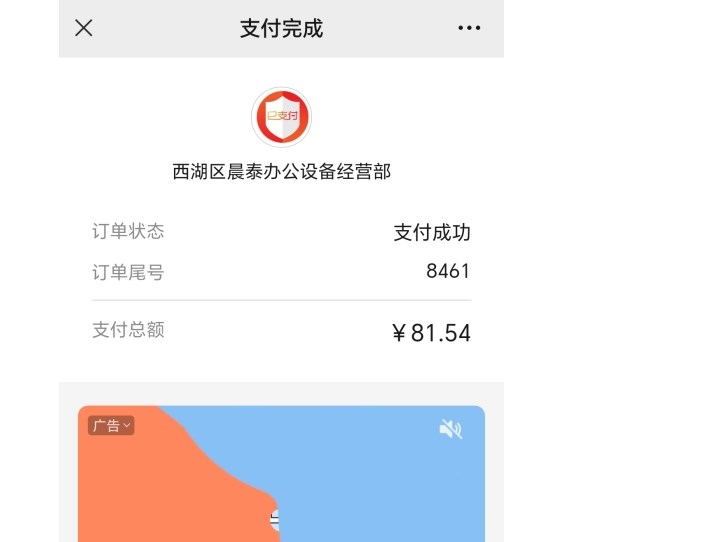Click the 订单尾号 label

pyautogui.click(x=128, y=272)
